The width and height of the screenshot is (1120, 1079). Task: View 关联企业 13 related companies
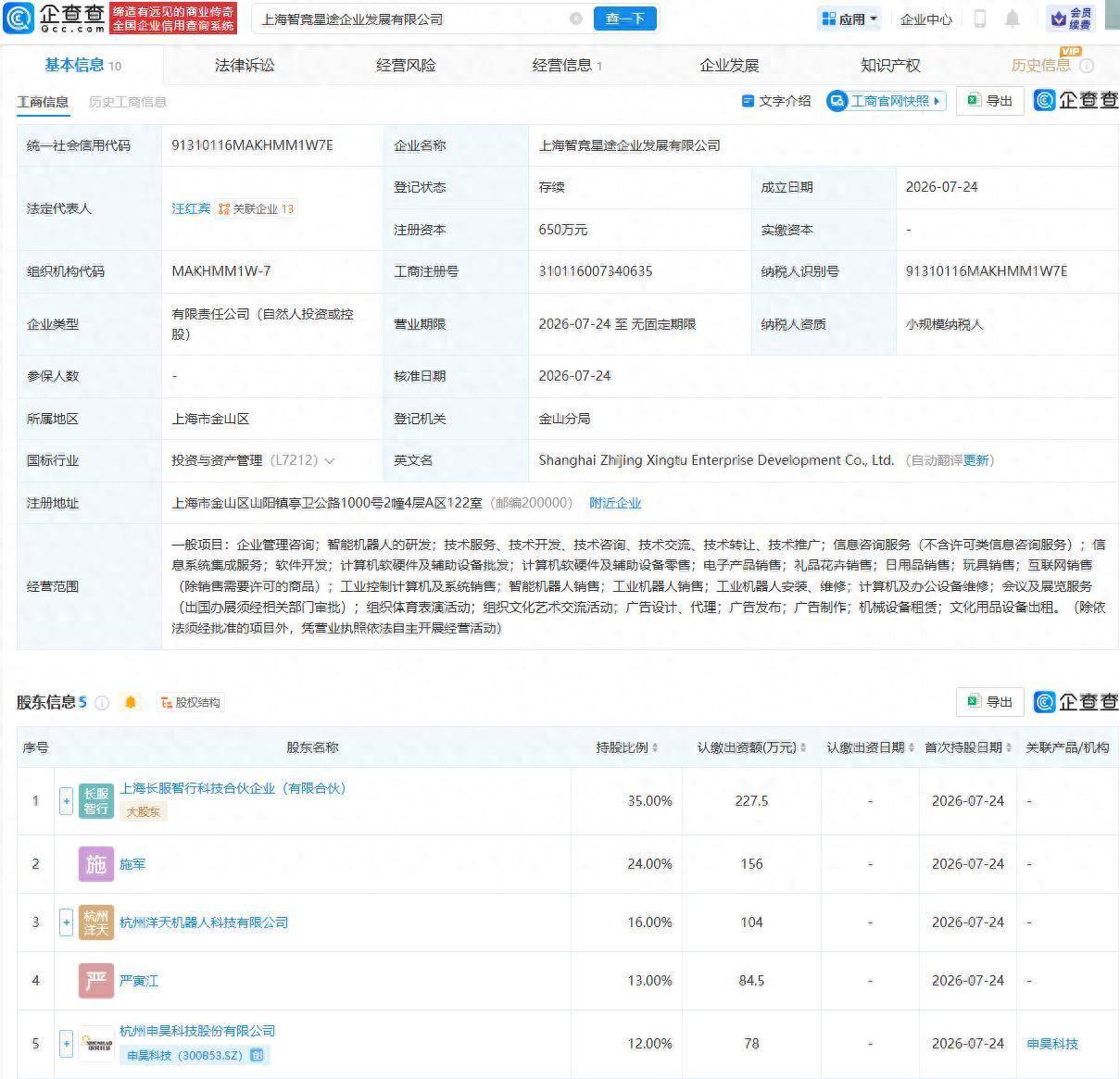pyautogui.click(x=256, y=208)
